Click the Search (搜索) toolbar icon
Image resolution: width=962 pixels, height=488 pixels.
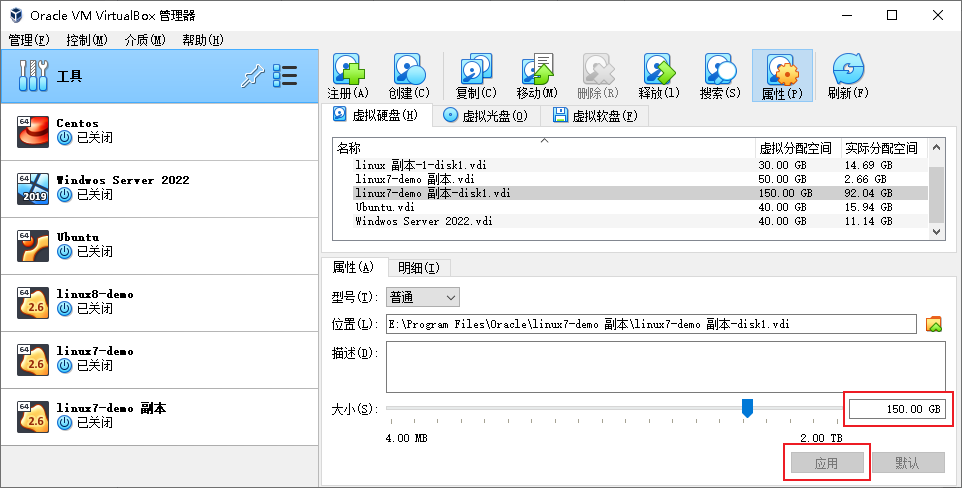coord(720,76)
